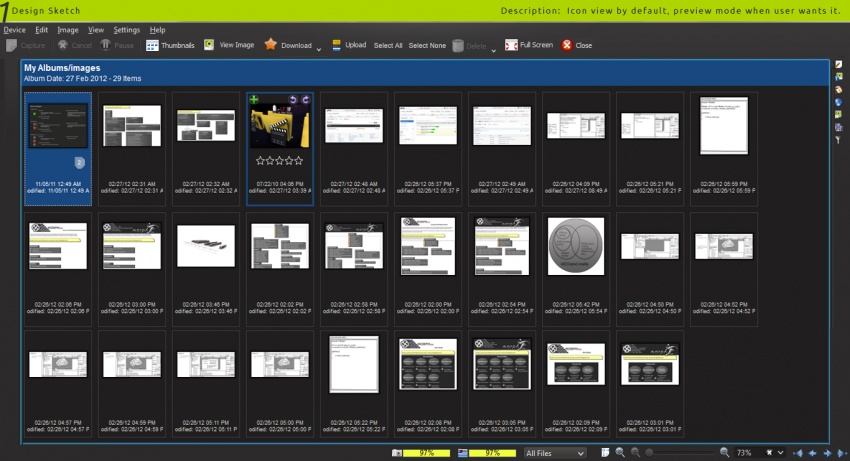Click the Download star icon

click(270, 45)
